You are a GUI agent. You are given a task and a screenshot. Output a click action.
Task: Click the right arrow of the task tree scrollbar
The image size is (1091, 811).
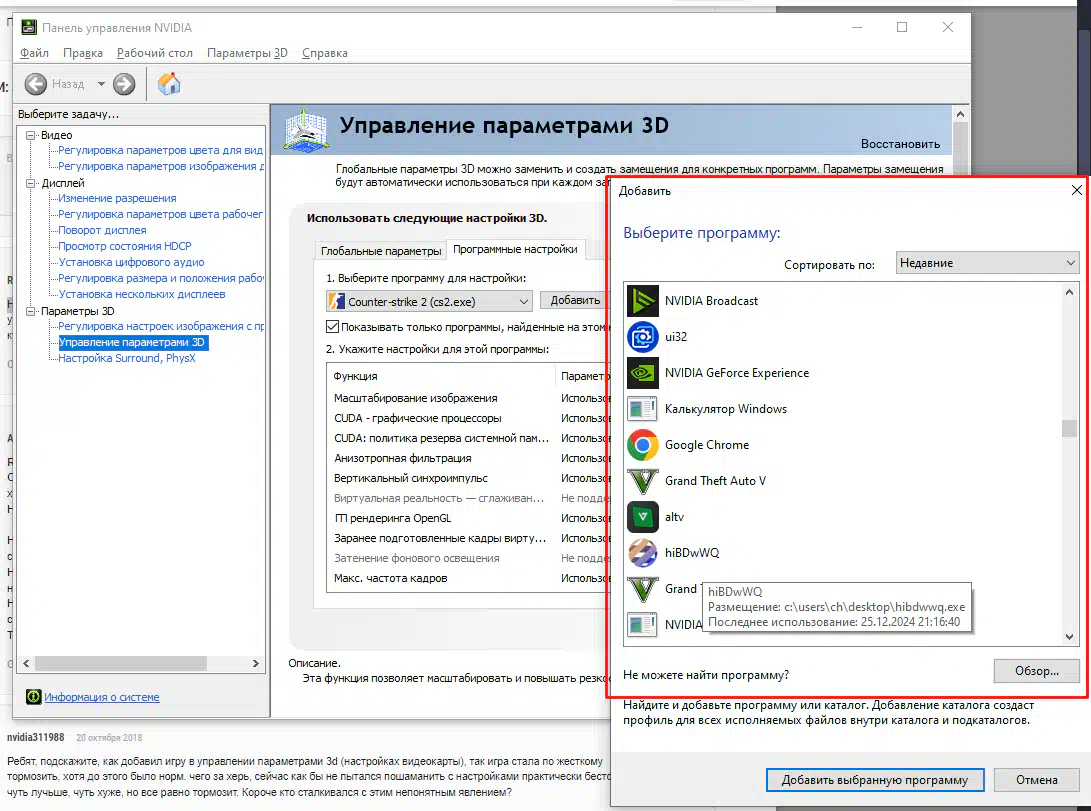coord(255,664)
